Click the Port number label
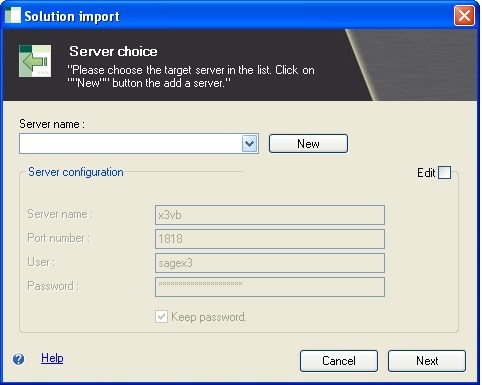The height and width of the screenshot is (385, 482). [x=59, y=238]
